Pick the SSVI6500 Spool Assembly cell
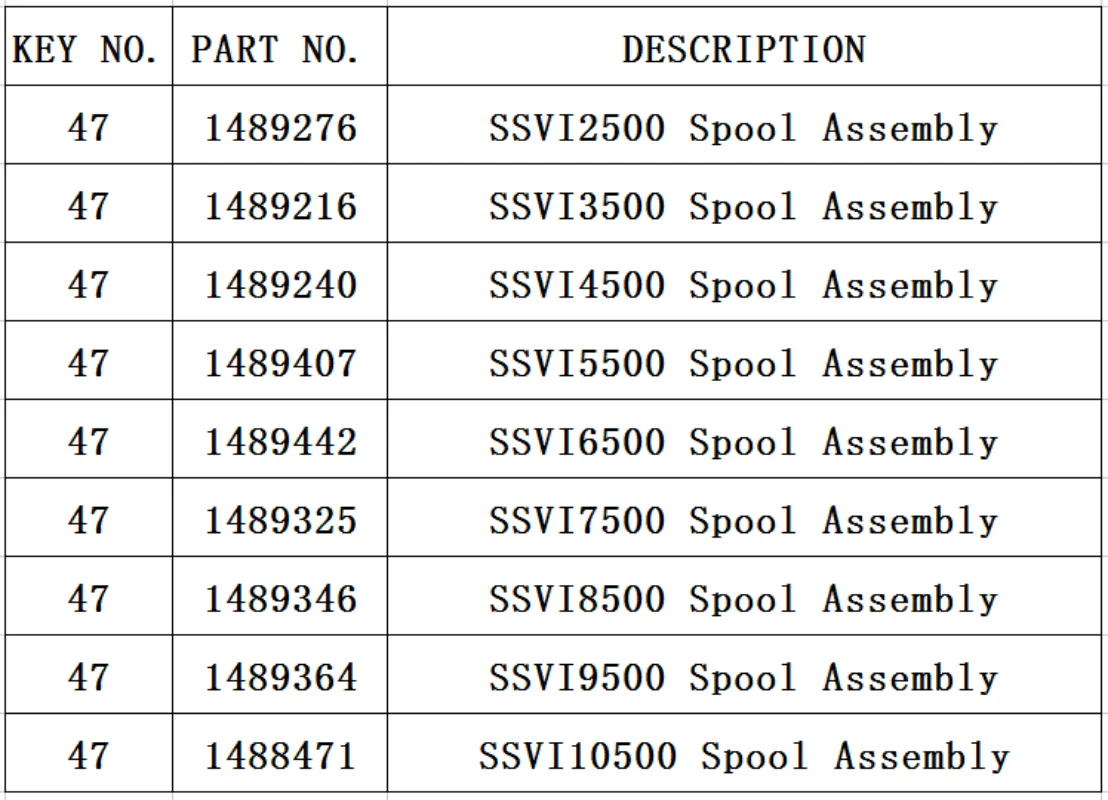The height and width of the screenshot is (800, 1108). [743, 443]
